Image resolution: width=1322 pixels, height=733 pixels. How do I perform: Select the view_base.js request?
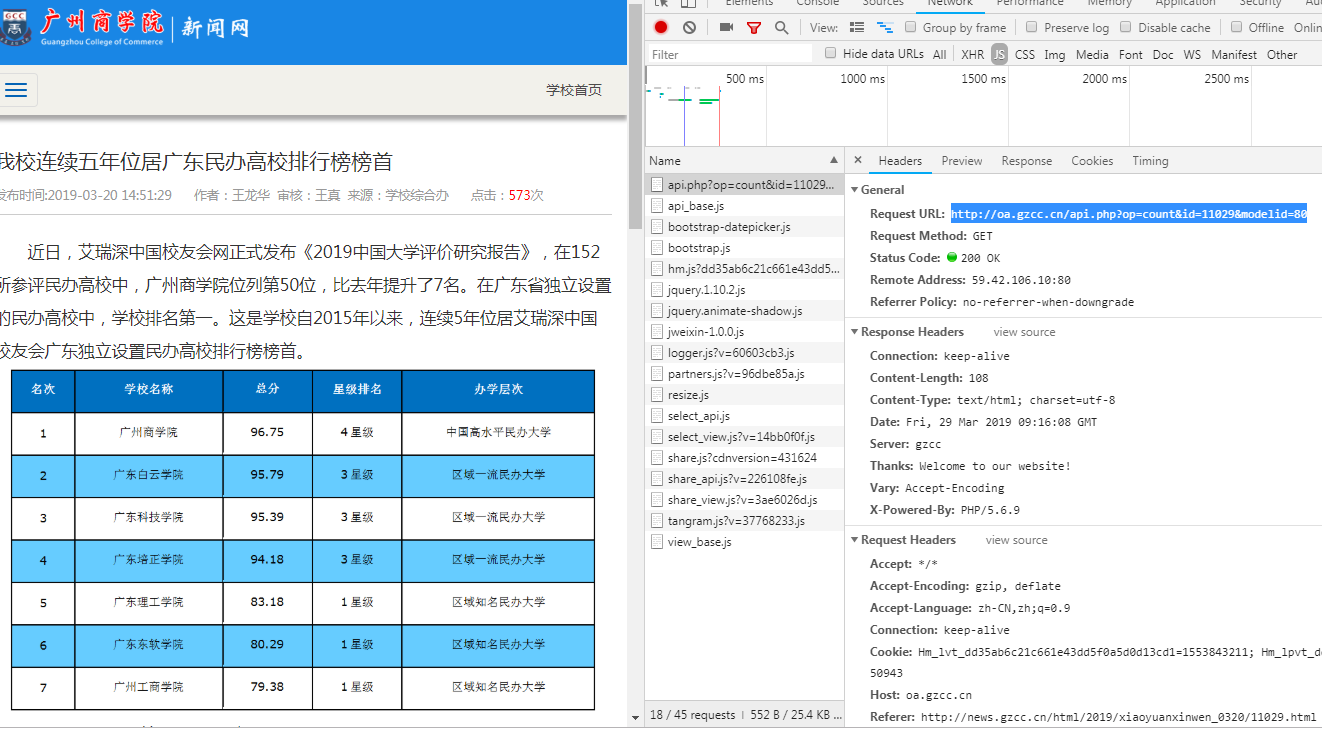click(x=745, y=542)
